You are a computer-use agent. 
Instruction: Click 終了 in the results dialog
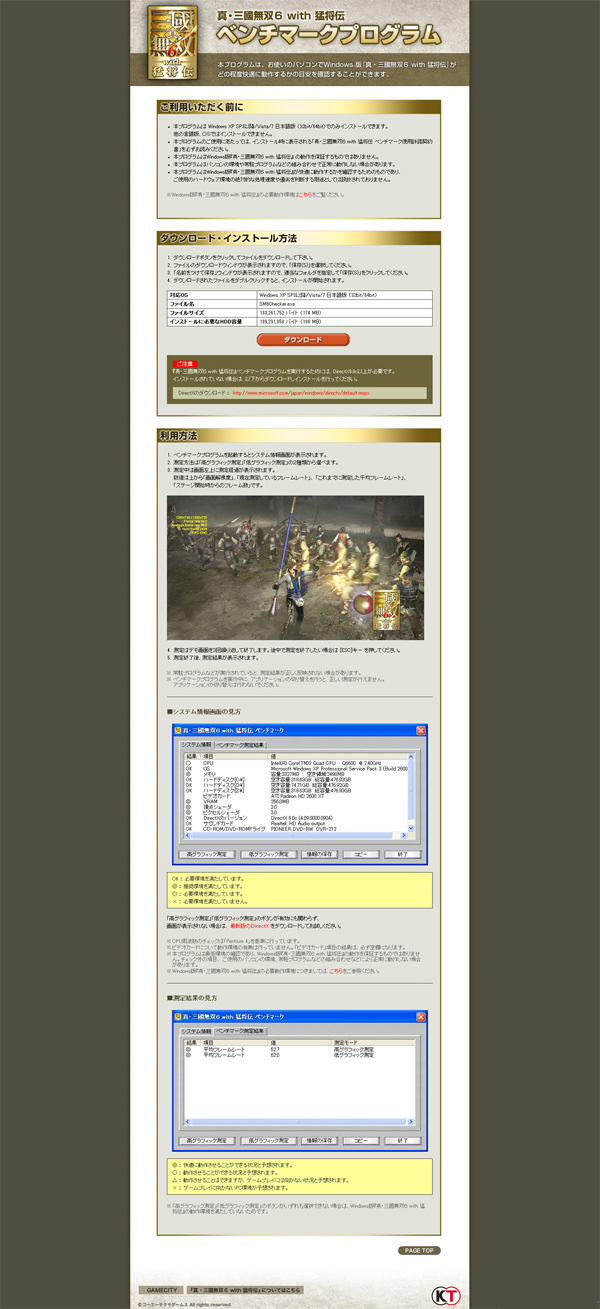(x=402, y=1139)
